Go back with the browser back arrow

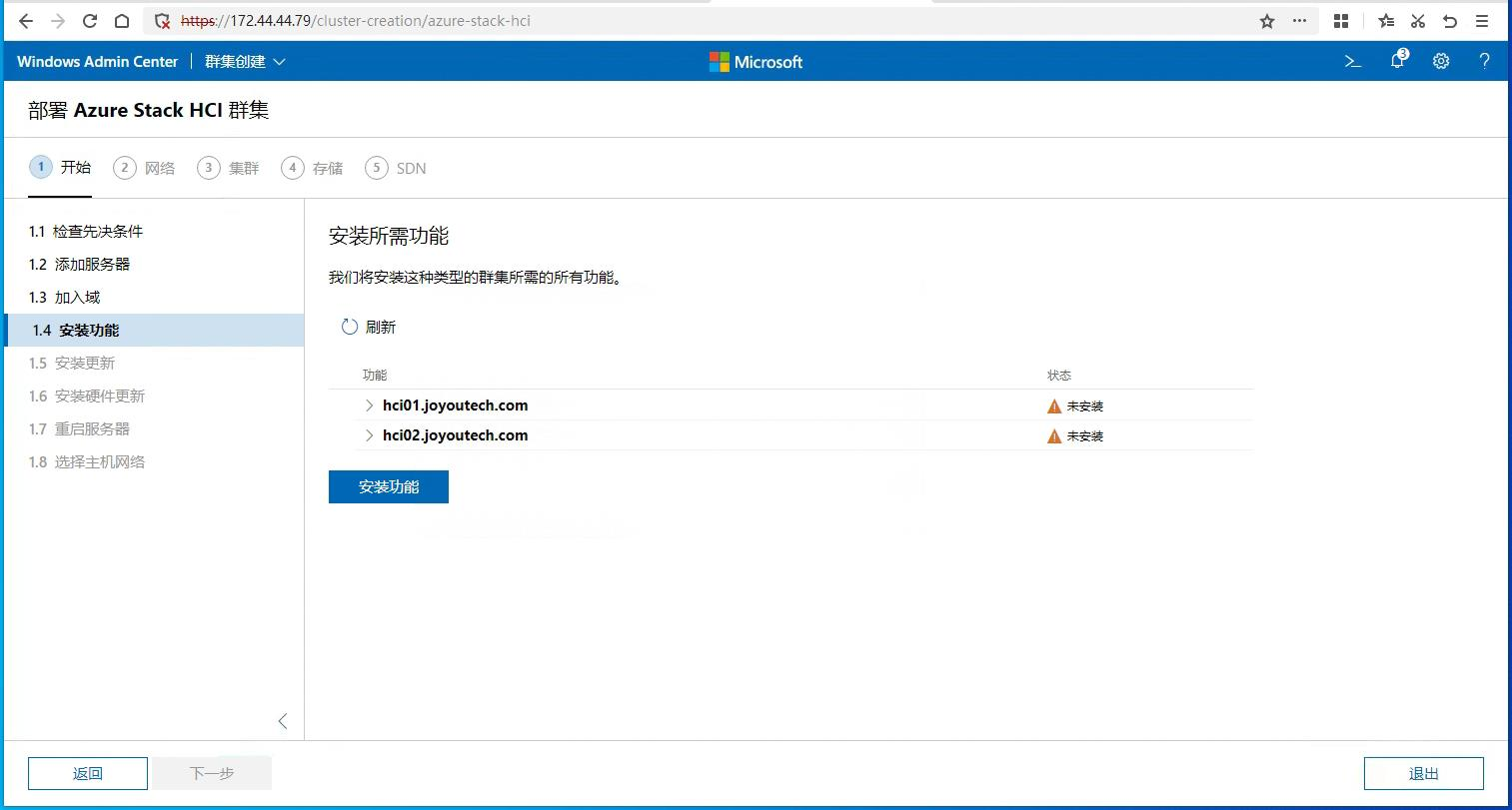(26, 21)
